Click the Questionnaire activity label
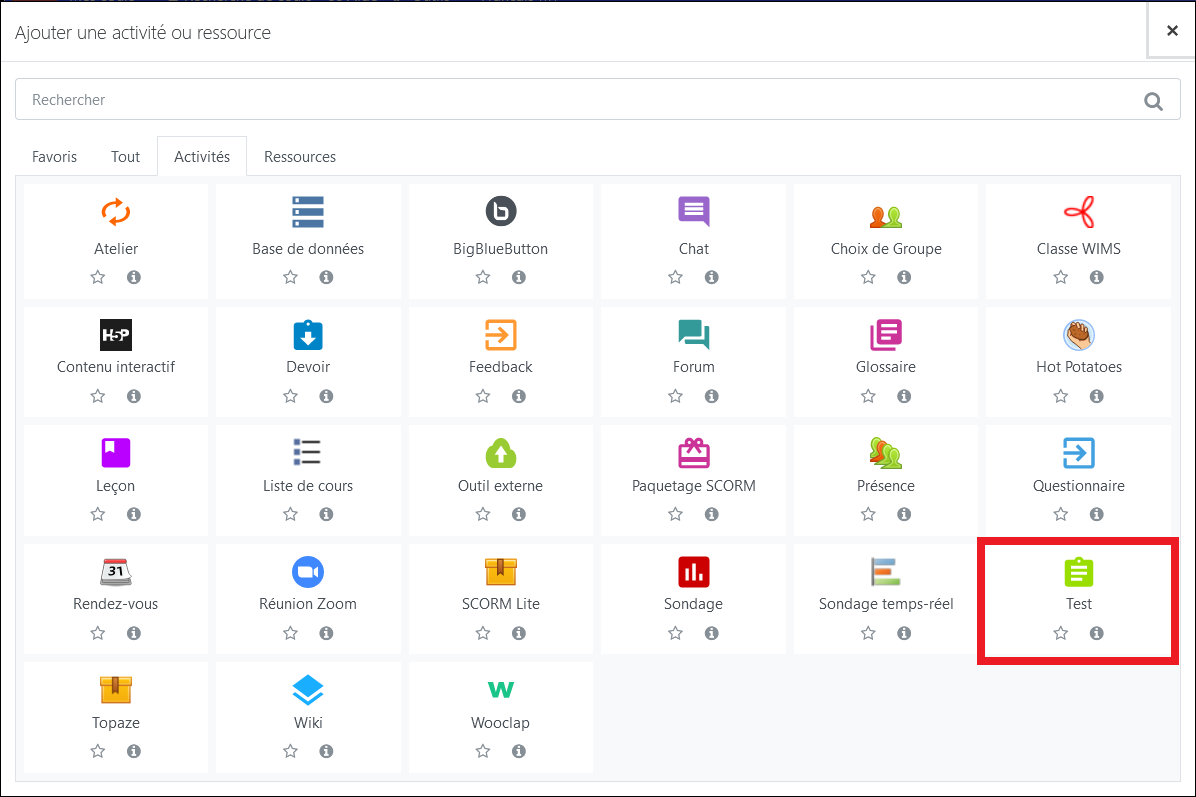 (x=1078, y=486)
